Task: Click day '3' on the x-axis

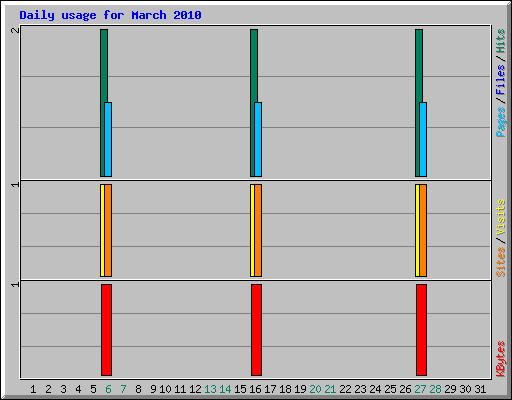Action: pyautogui.click(x=63, y=389)
